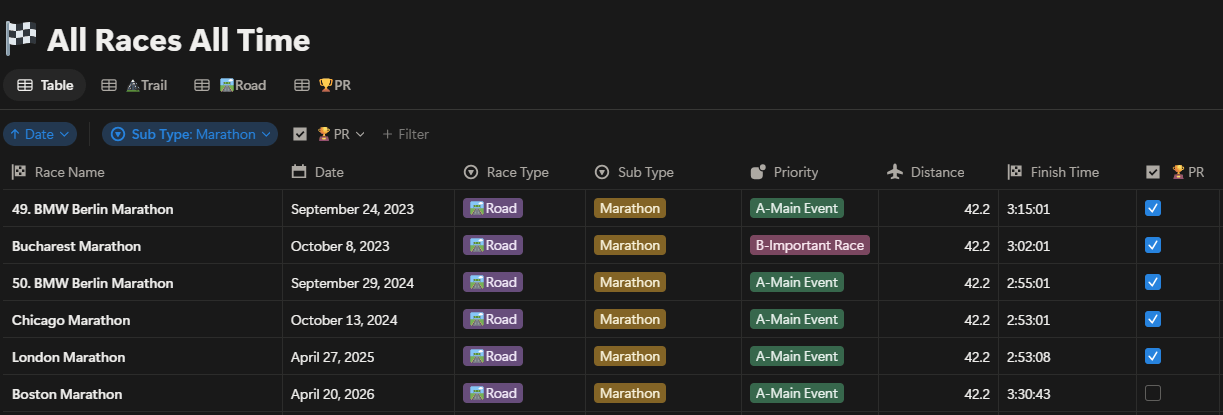
Task: Click Marathon tag in Chicago Marathon row
Action: tap(629, 319)
